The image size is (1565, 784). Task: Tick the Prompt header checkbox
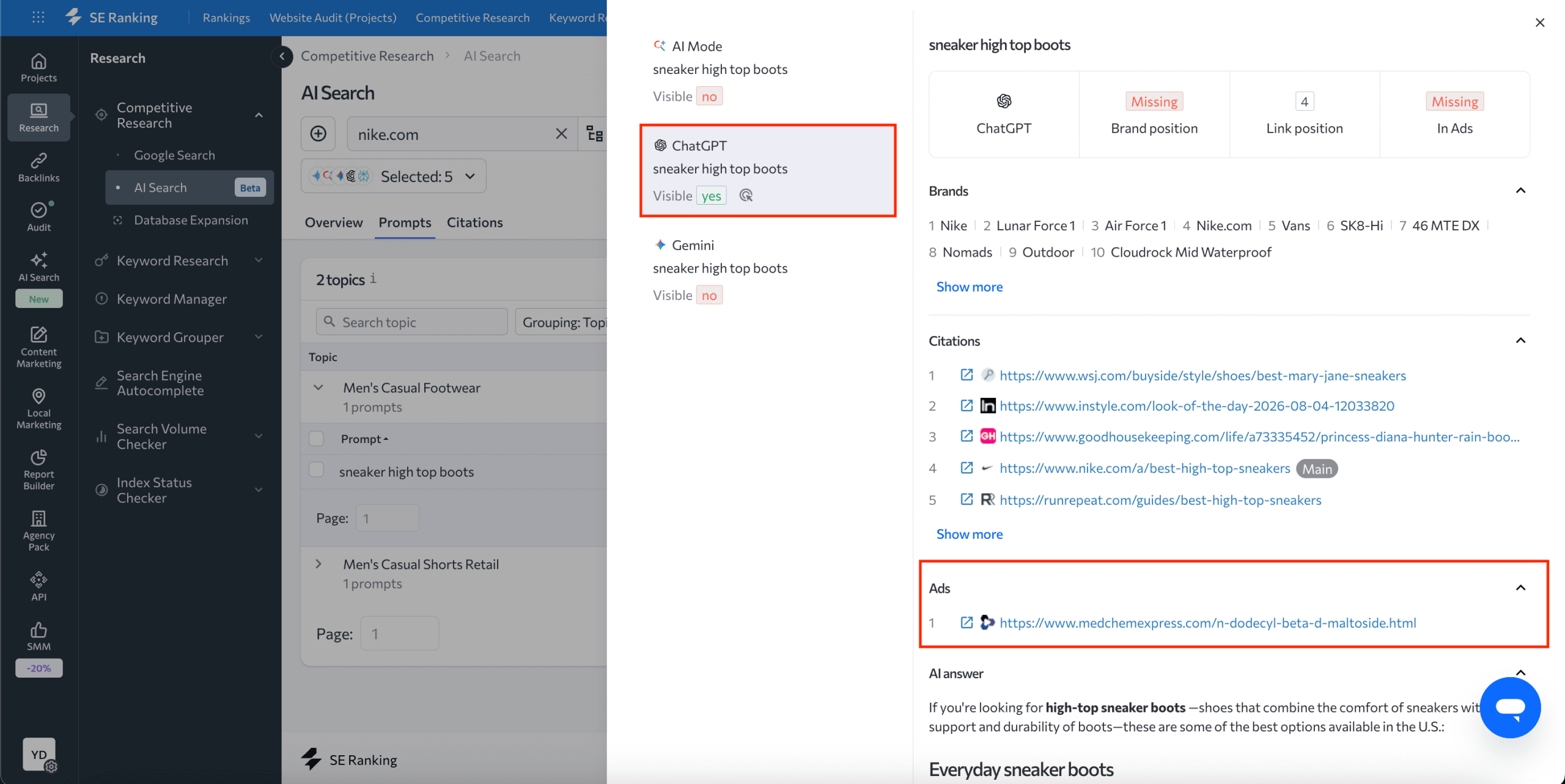click(x=316, y=439)
